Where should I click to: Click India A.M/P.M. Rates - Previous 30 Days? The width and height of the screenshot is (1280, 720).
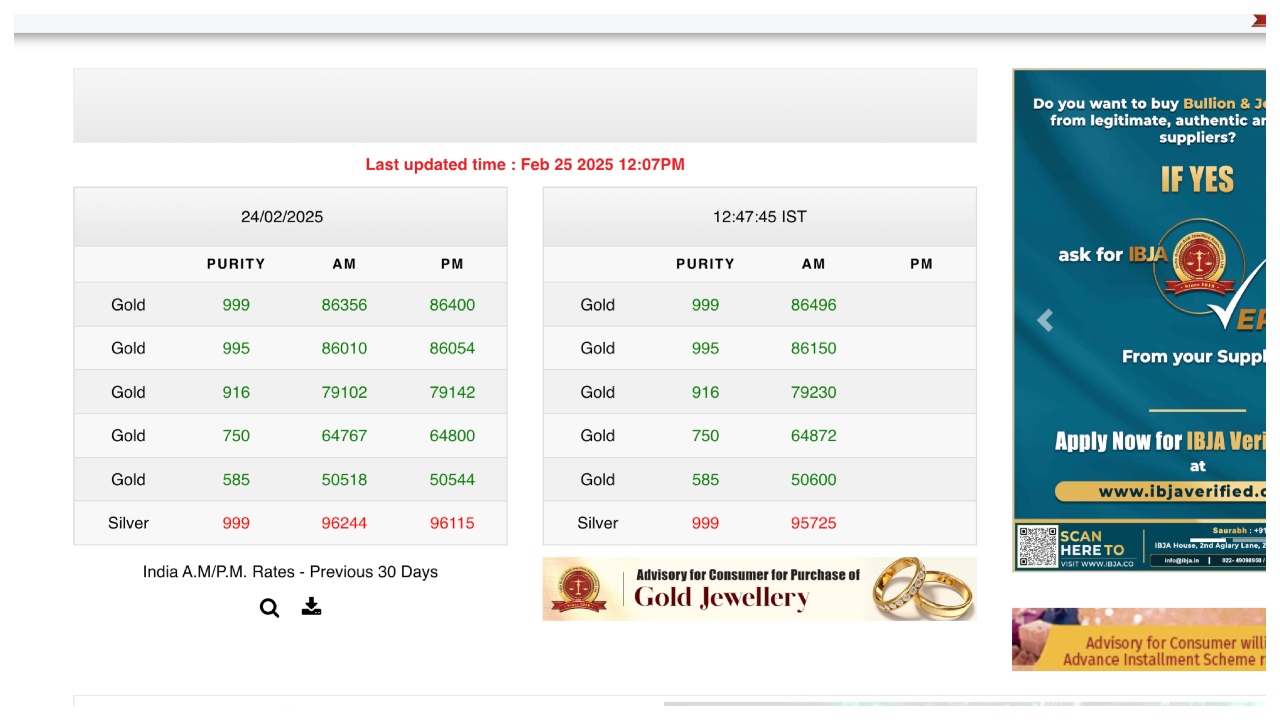290,572
